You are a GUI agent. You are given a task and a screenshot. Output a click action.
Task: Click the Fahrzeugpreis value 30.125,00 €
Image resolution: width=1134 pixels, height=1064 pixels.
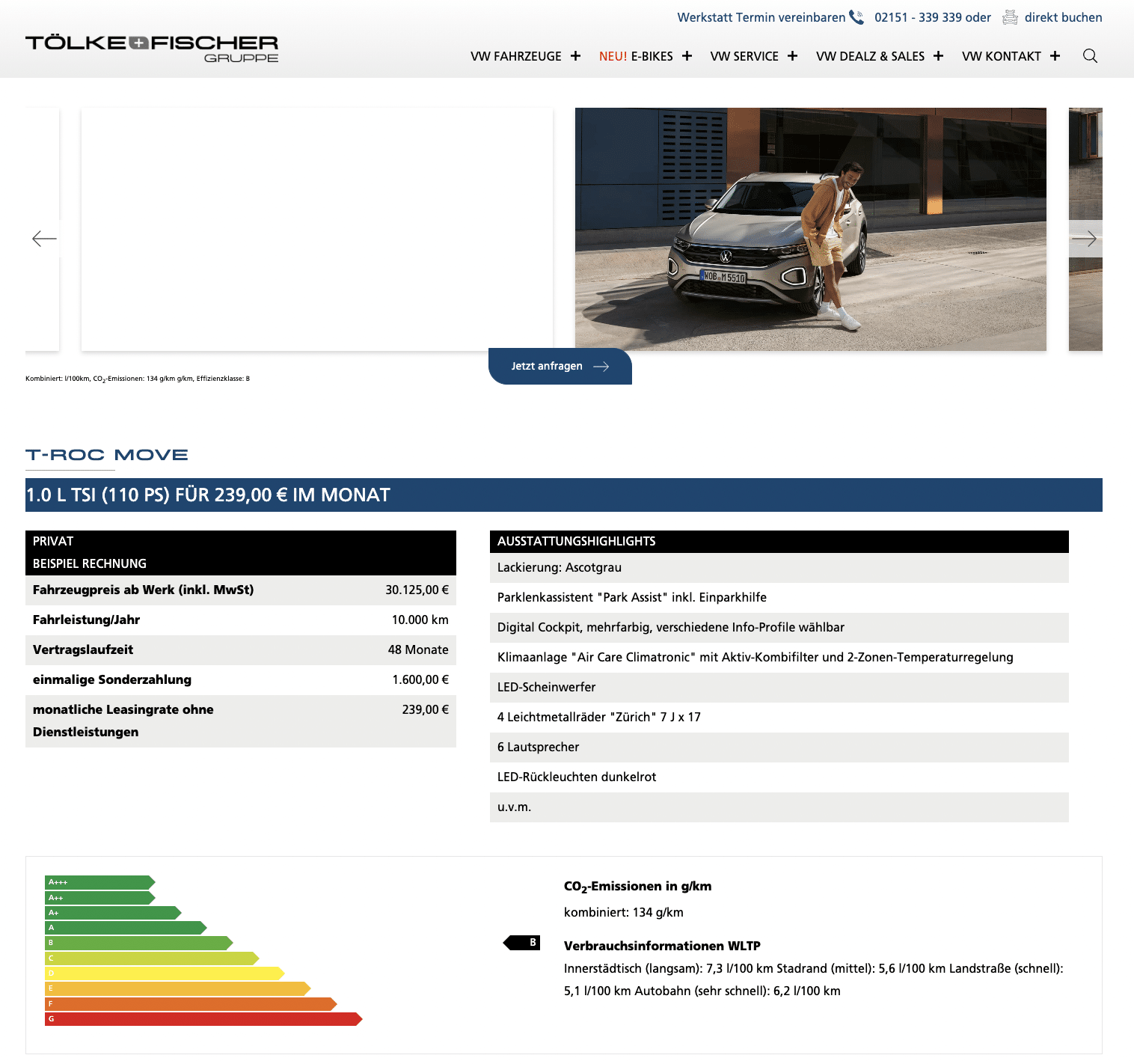[x=417, y=590]
